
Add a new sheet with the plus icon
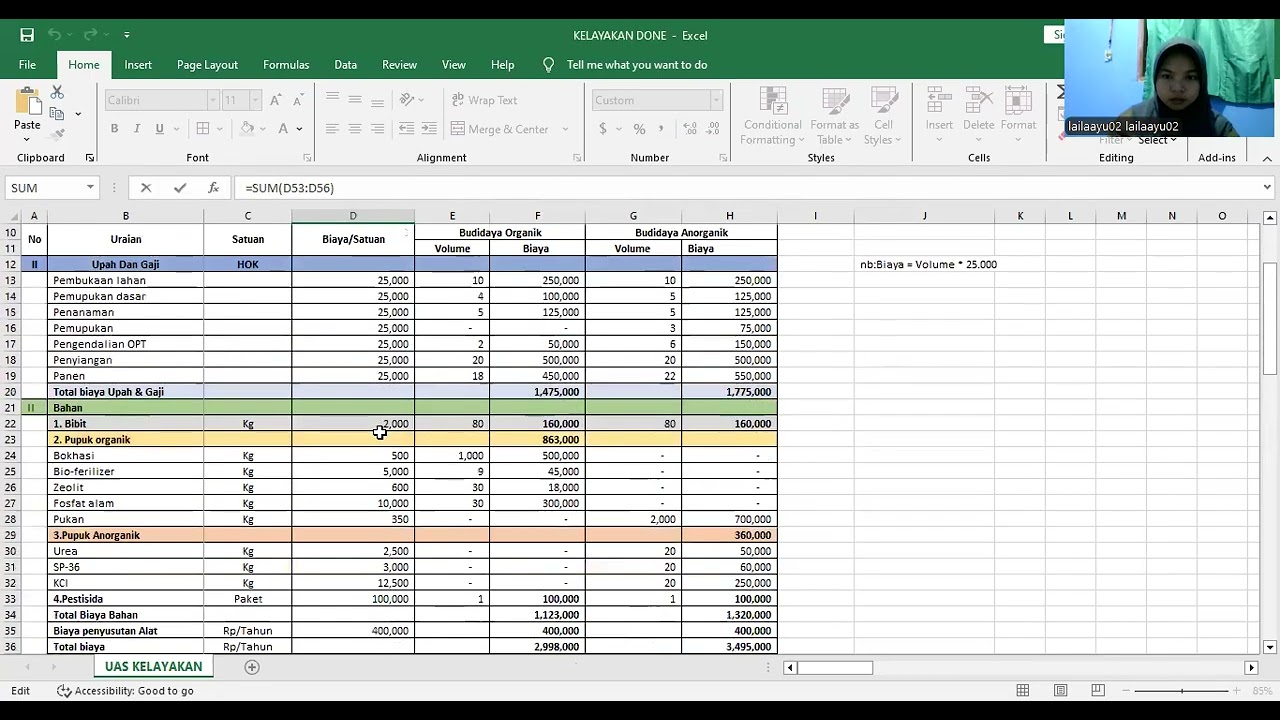[x=252, y=667]
